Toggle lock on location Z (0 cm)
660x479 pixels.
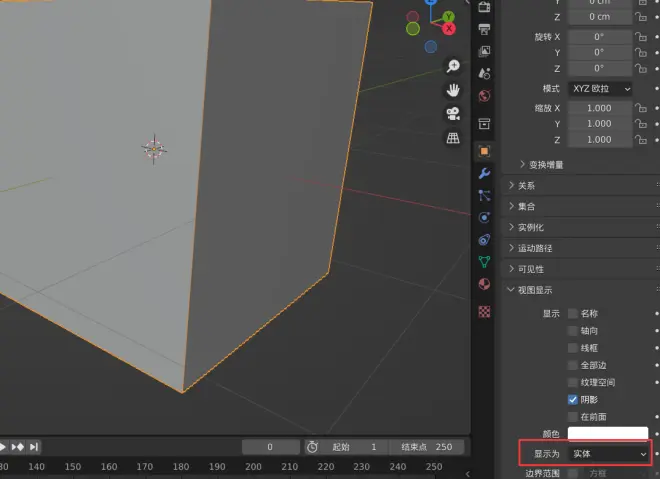tap(641, 17)
